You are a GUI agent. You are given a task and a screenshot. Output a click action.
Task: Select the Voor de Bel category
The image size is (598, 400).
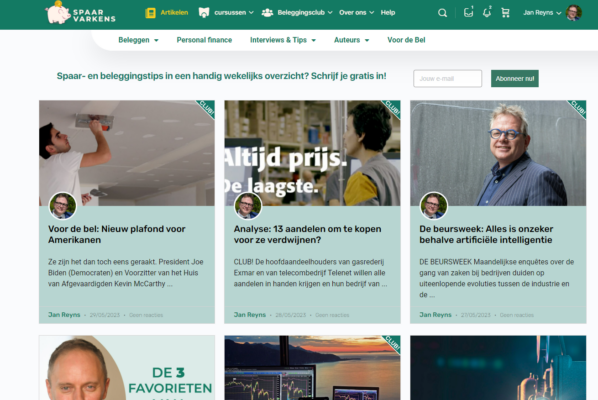click(x=406, y=40)
